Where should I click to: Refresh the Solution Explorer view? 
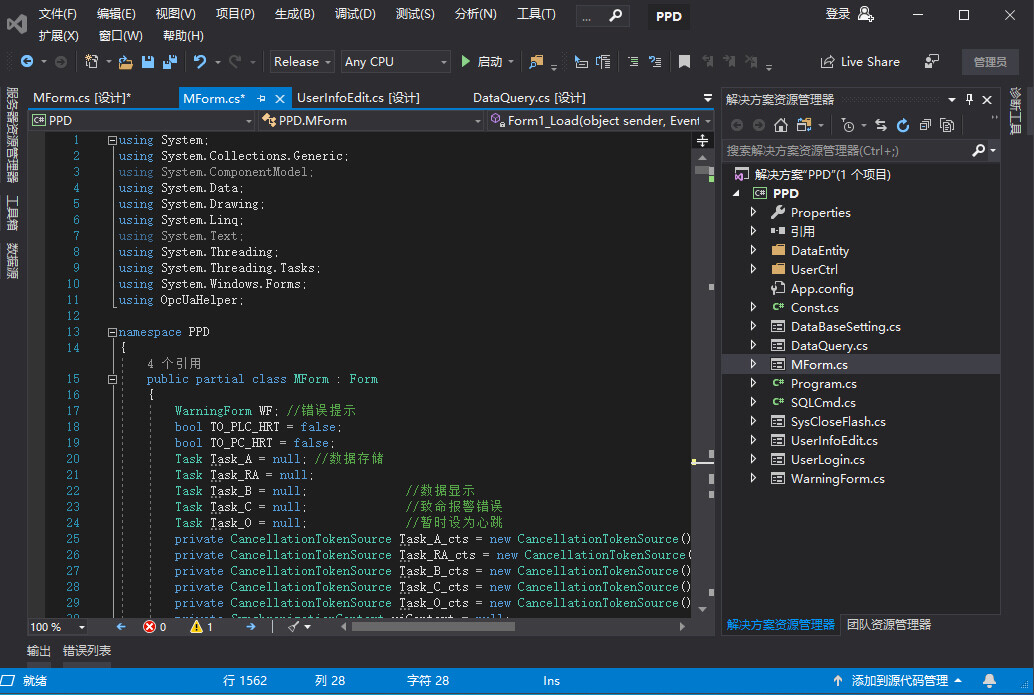pos(903,125)
